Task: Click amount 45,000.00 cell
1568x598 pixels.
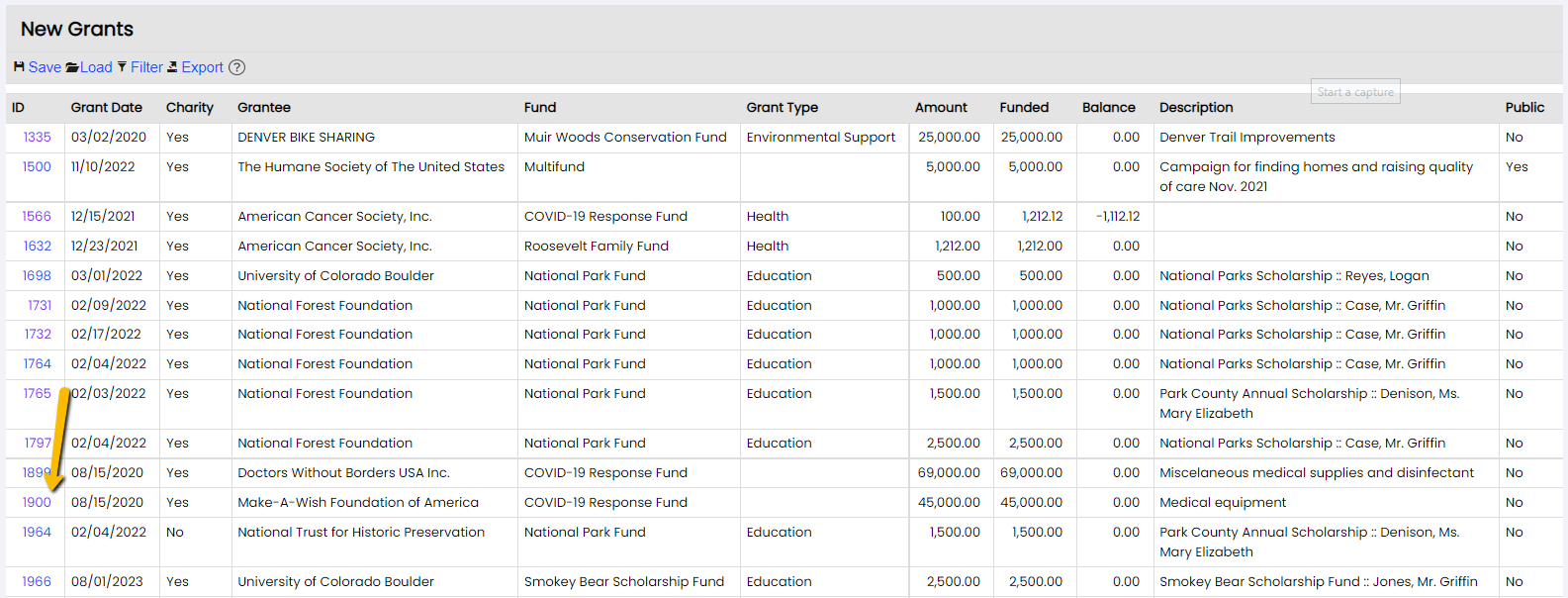Action: pos(949,503)
